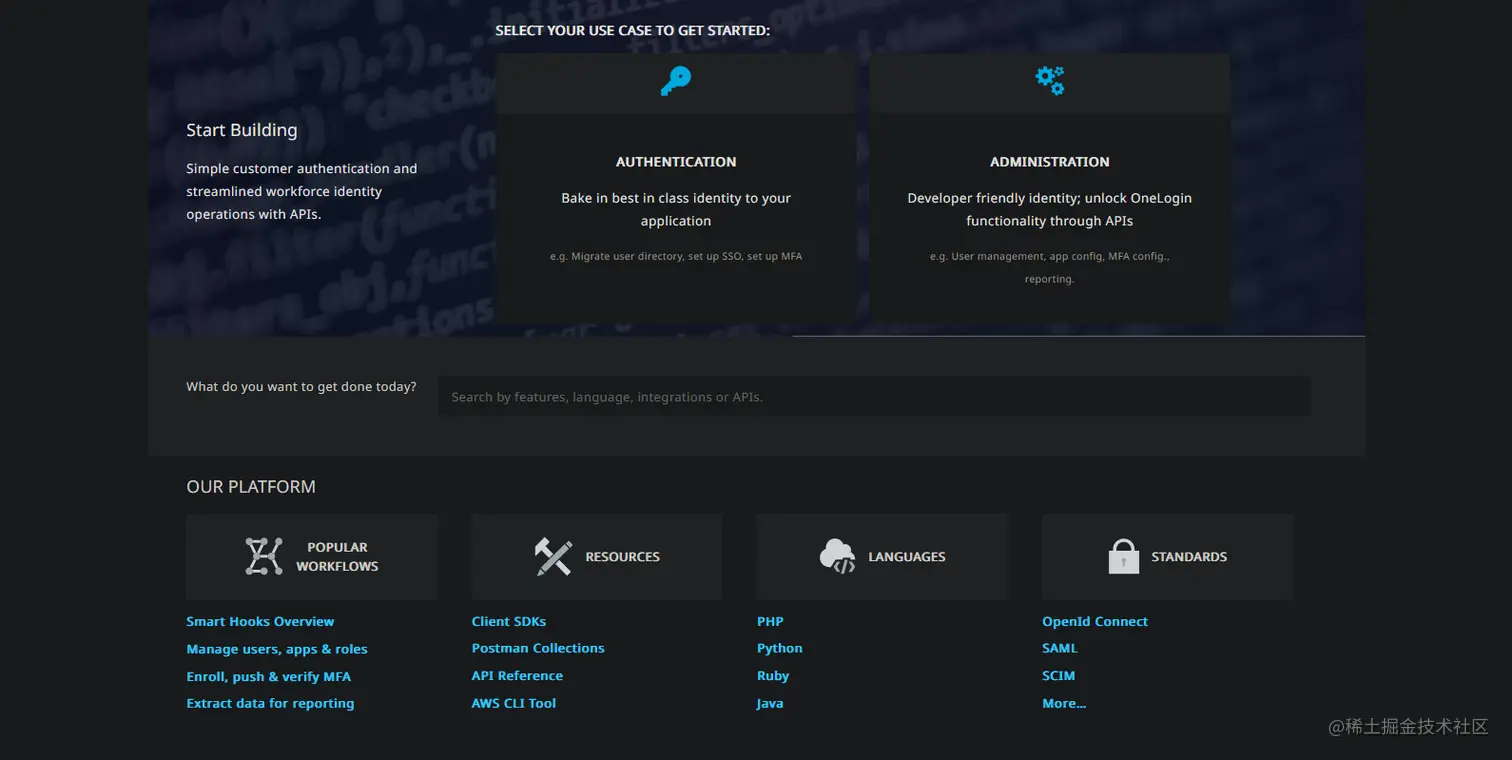Click the POPULAR WORKFLOWS label
Viewport: 1512px width, 760px height.
(x=337, y=556)
